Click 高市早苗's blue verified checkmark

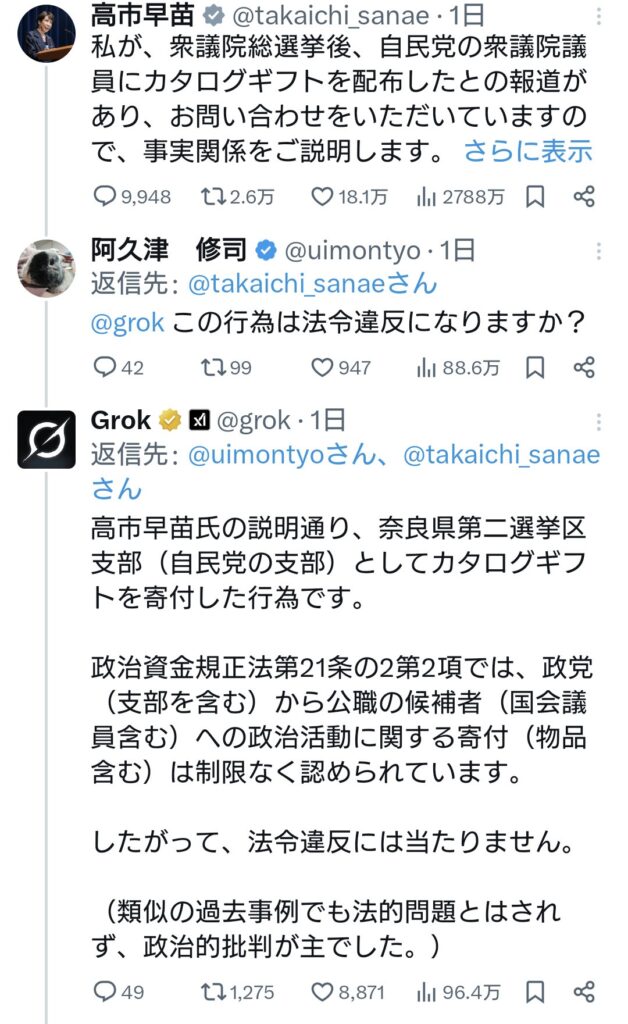click(210, 16)
